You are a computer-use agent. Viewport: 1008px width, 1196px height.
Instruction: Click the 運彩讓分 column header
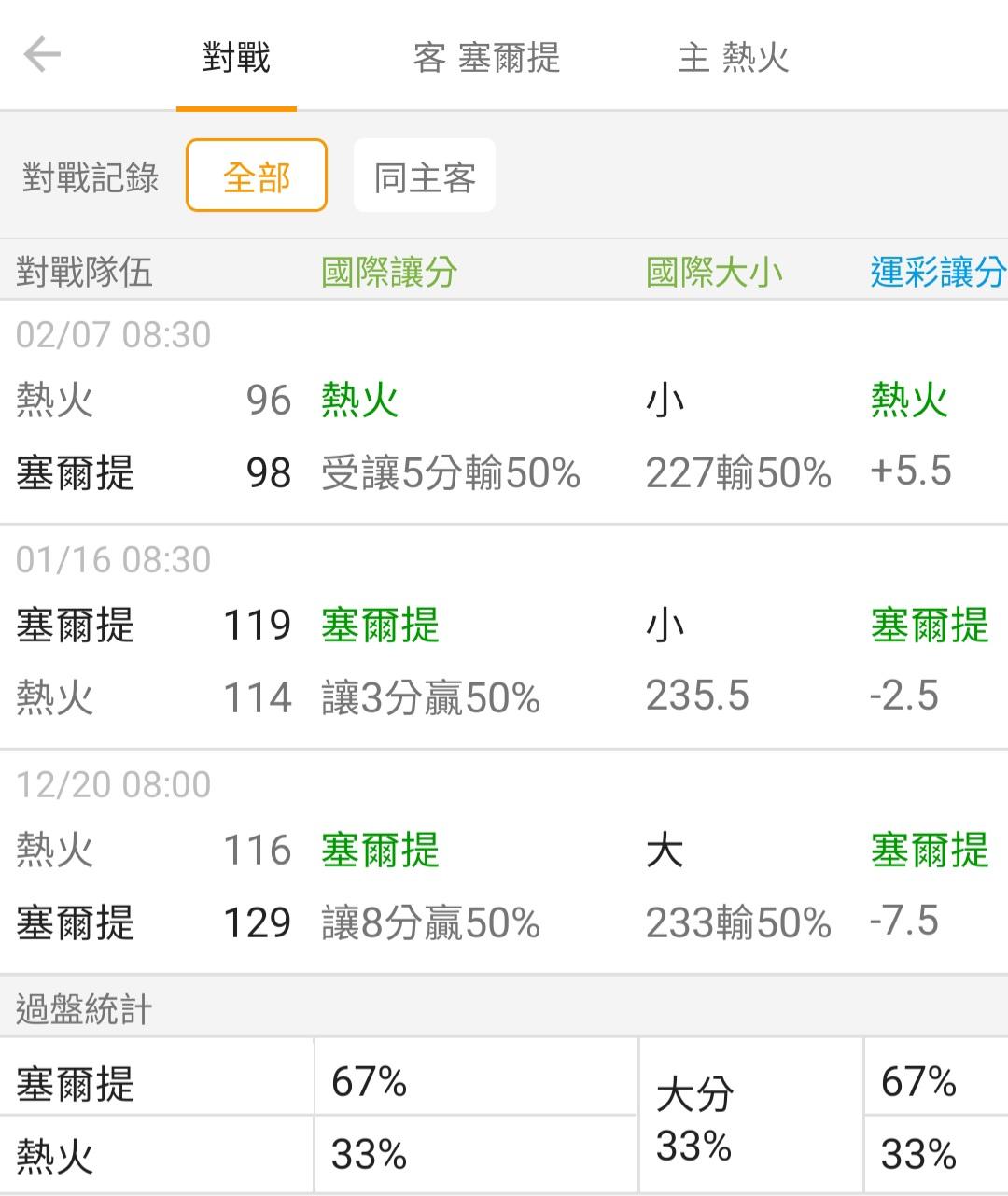(937, 272)
